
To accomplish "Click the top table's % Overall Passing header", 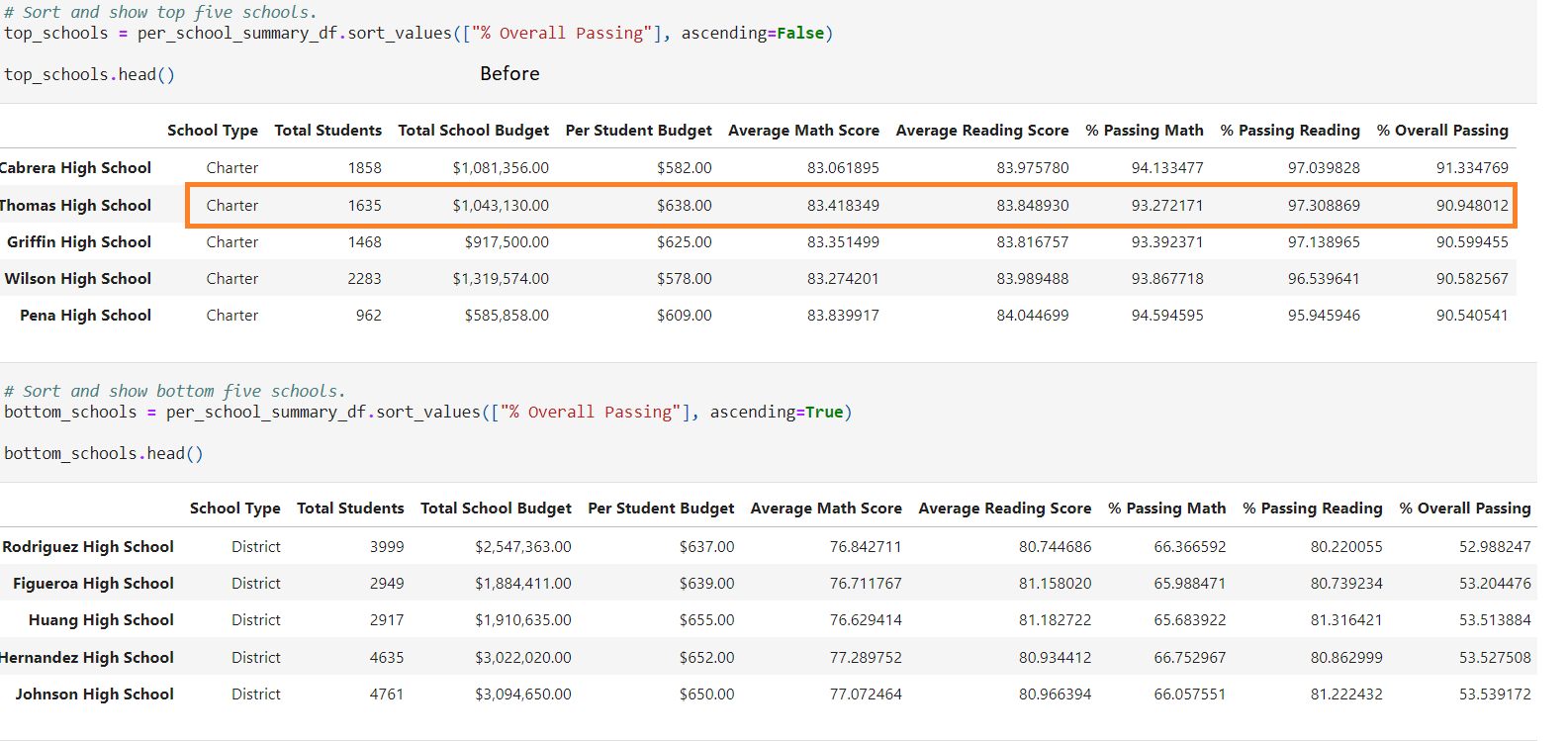I will (1442, 131).
